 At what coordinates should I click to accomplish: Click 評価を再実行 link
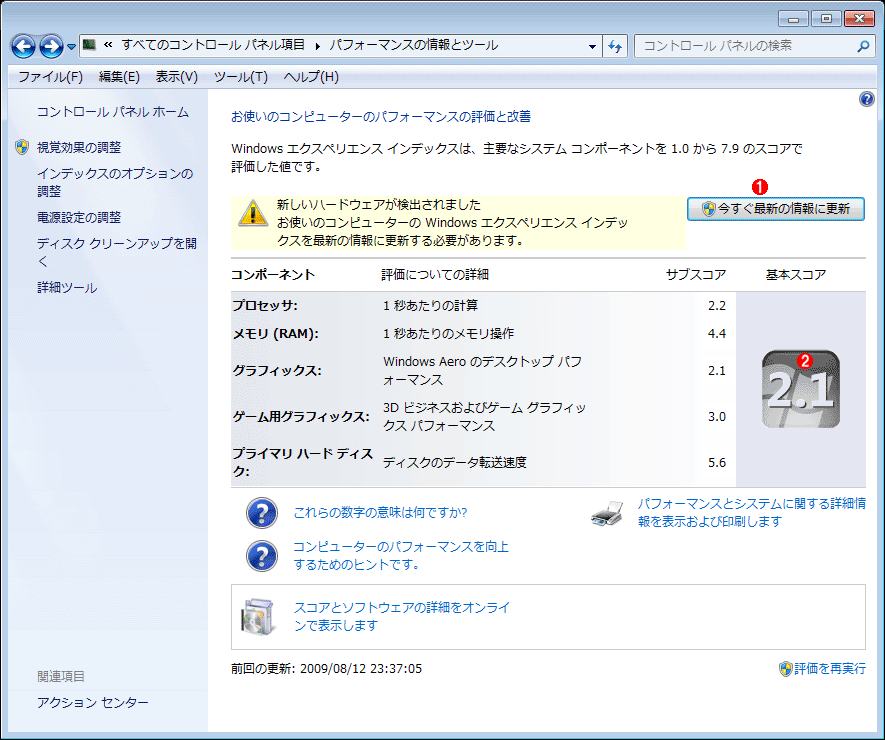tap(830, 669)
